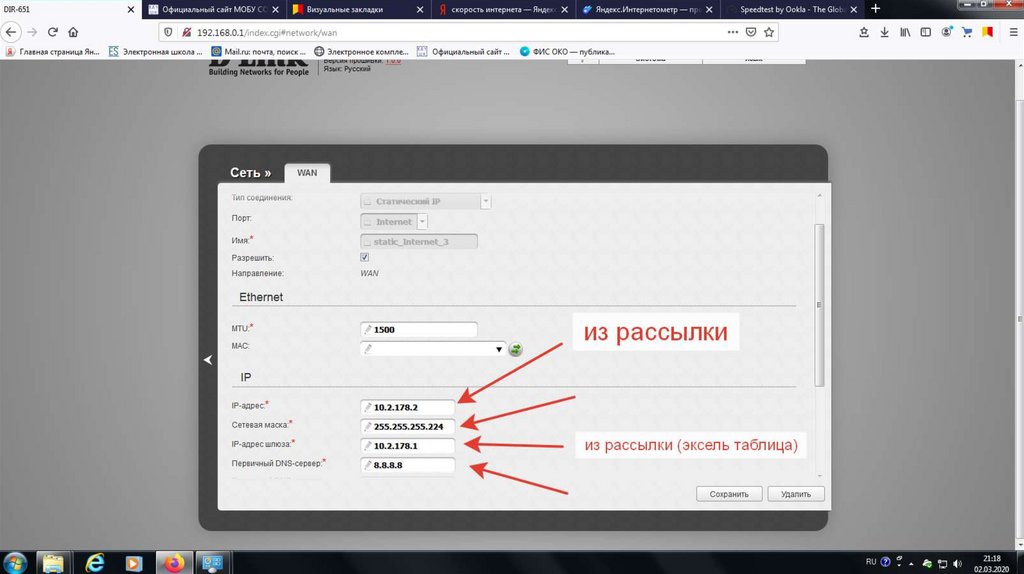The width and height of the screenshot is (1024, 574).
Task: Open the connection type dropdown (Статический IP)
Action: click(486, 201)
